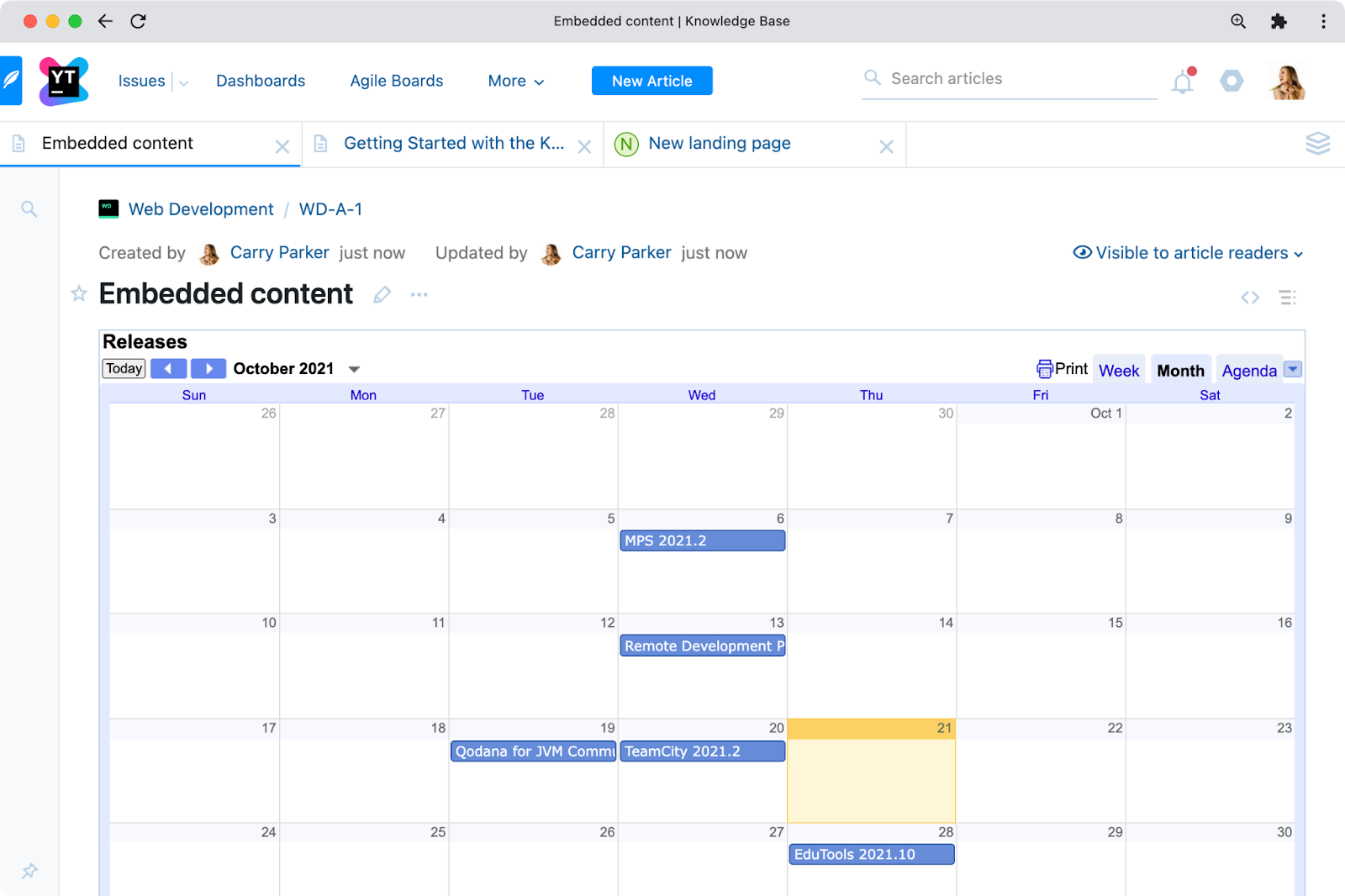
Task: Open notifications bell
Action: click(1183, 82)
